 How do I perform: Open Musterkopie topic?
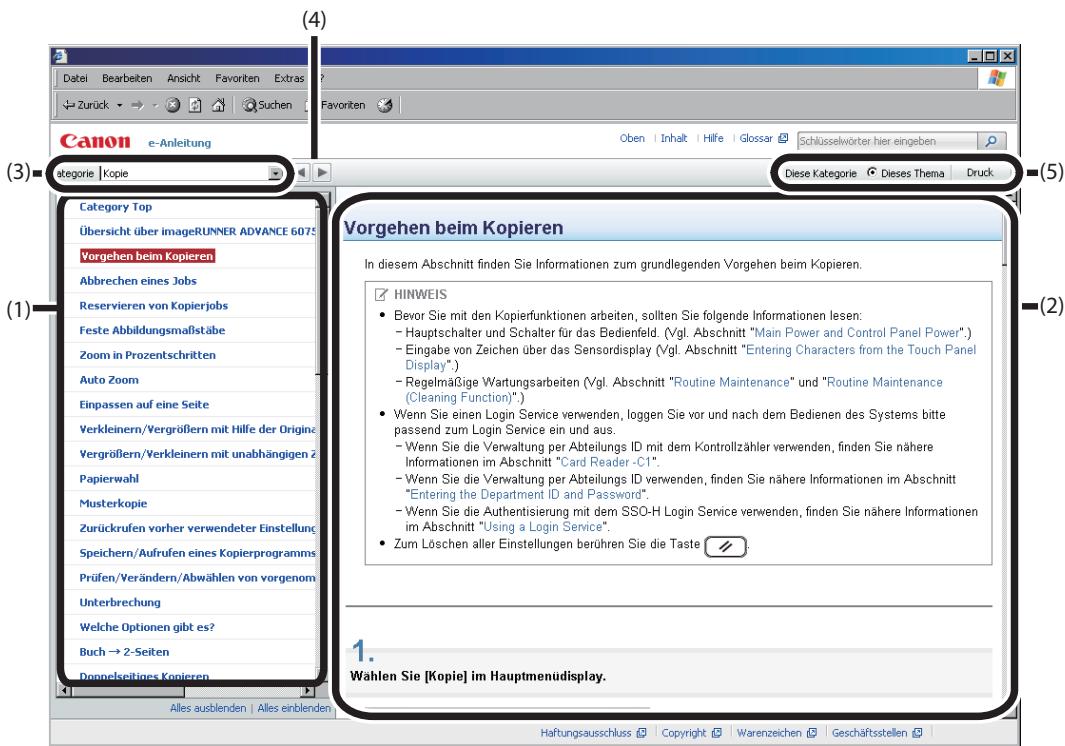tap(113, 503)
